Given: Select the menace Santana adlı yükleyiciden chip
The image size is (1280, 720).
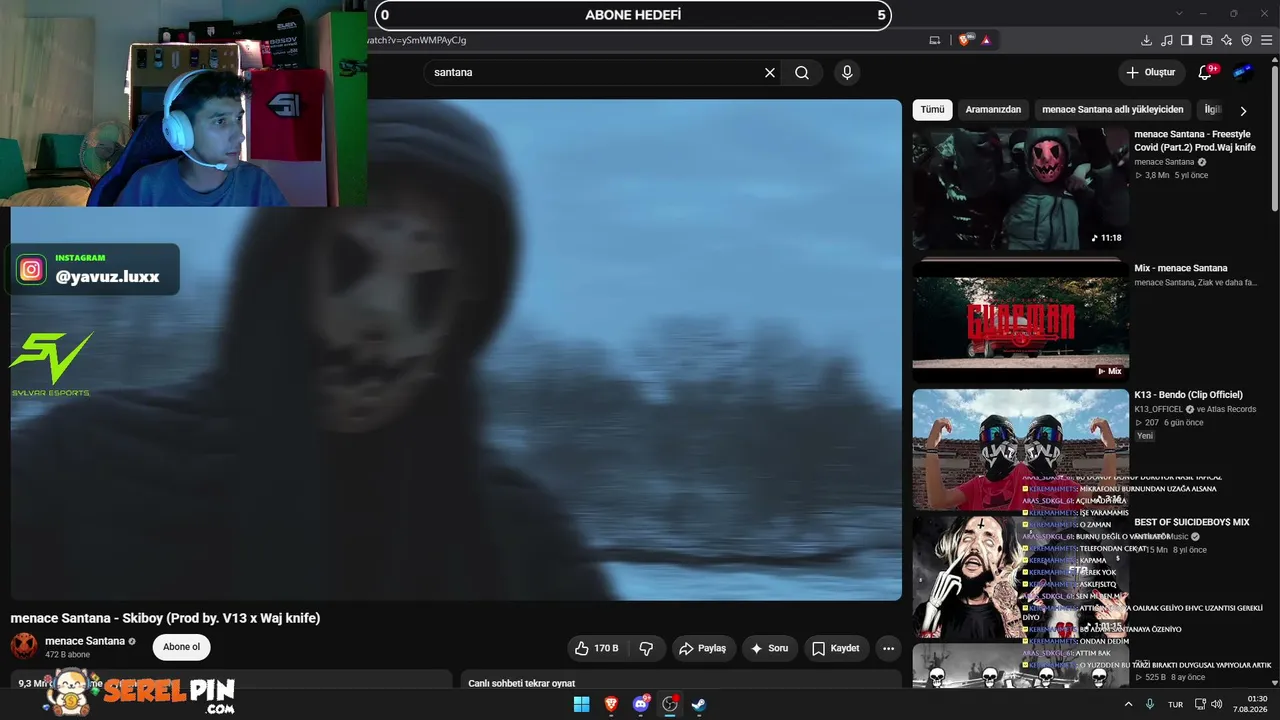Looking at the screenshot, I should pos(1112,110).
